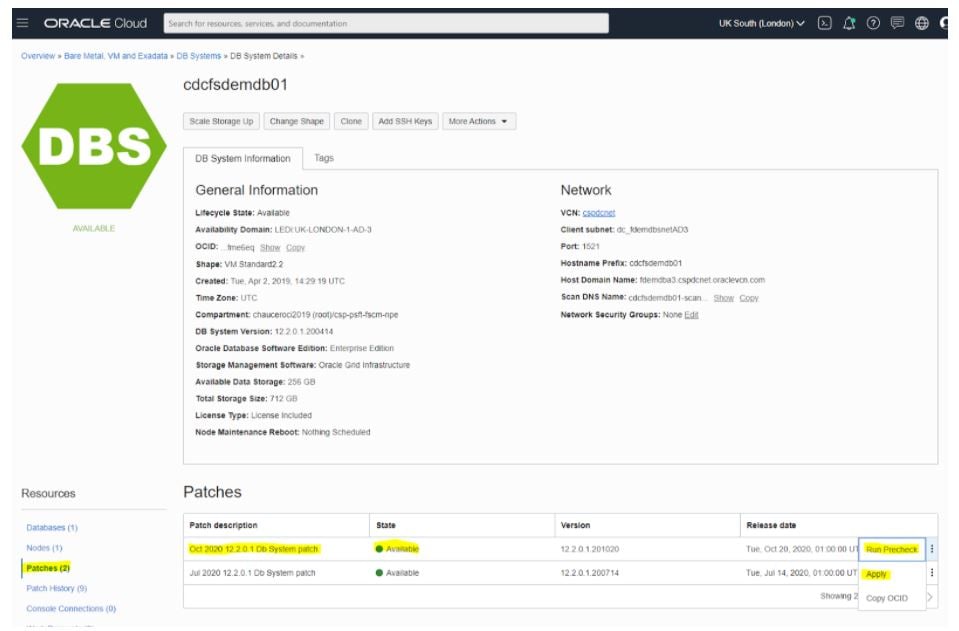
Task: Open the Cloud Shell terminal icon
Action: click(x=824, y=23)
